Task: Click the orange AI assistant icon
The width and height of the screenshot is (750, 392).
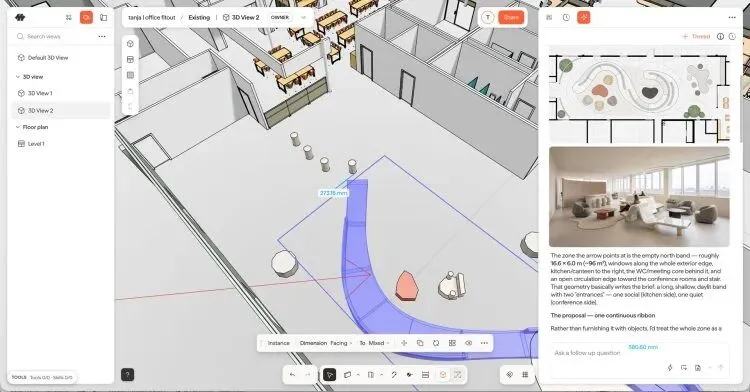Action: click(584, 17)
